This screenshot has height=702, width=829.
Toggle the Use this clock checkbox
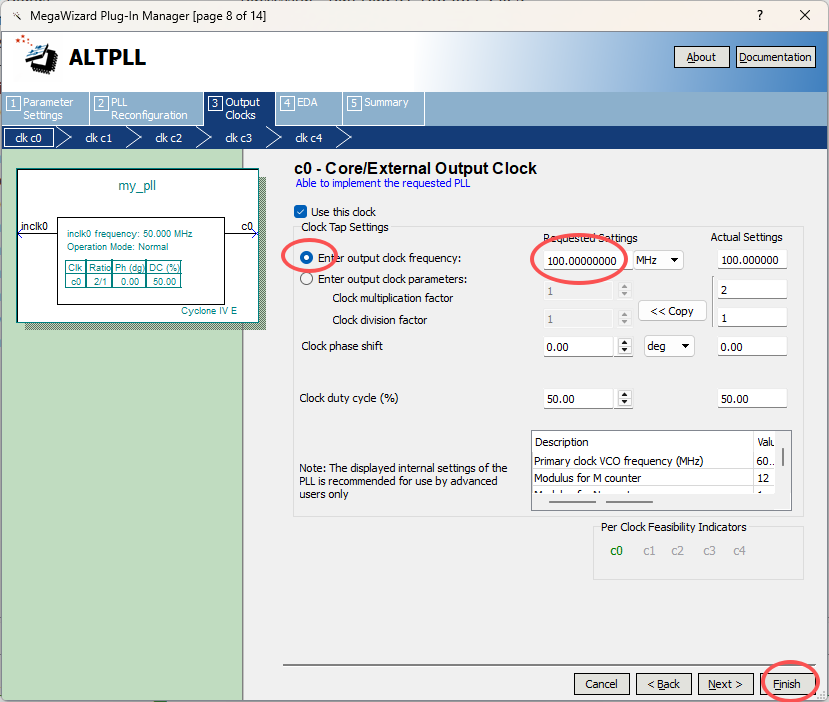(300, 212)
